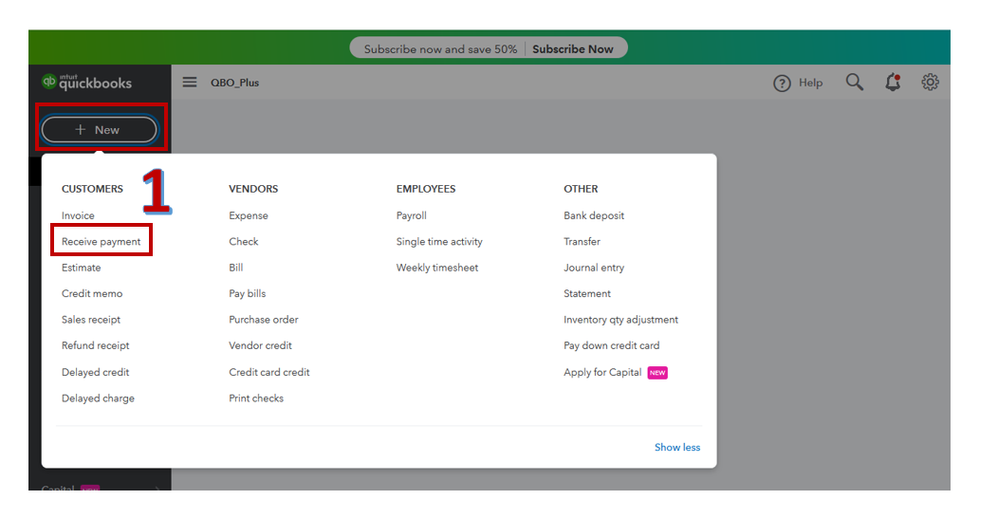Screen dimensions: 998x519
Task: Click the Subscribe now and save 50% text
Action: click(x=440, y=49)
